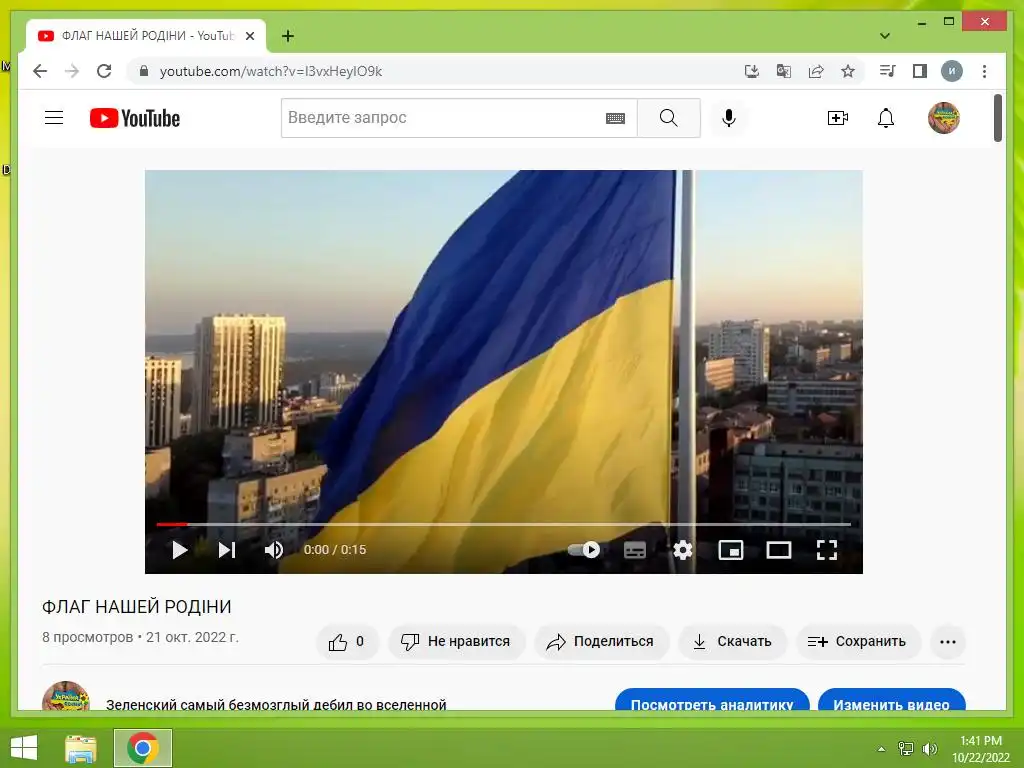Open File Explorer from taskbar

click(x=81, y=748)
